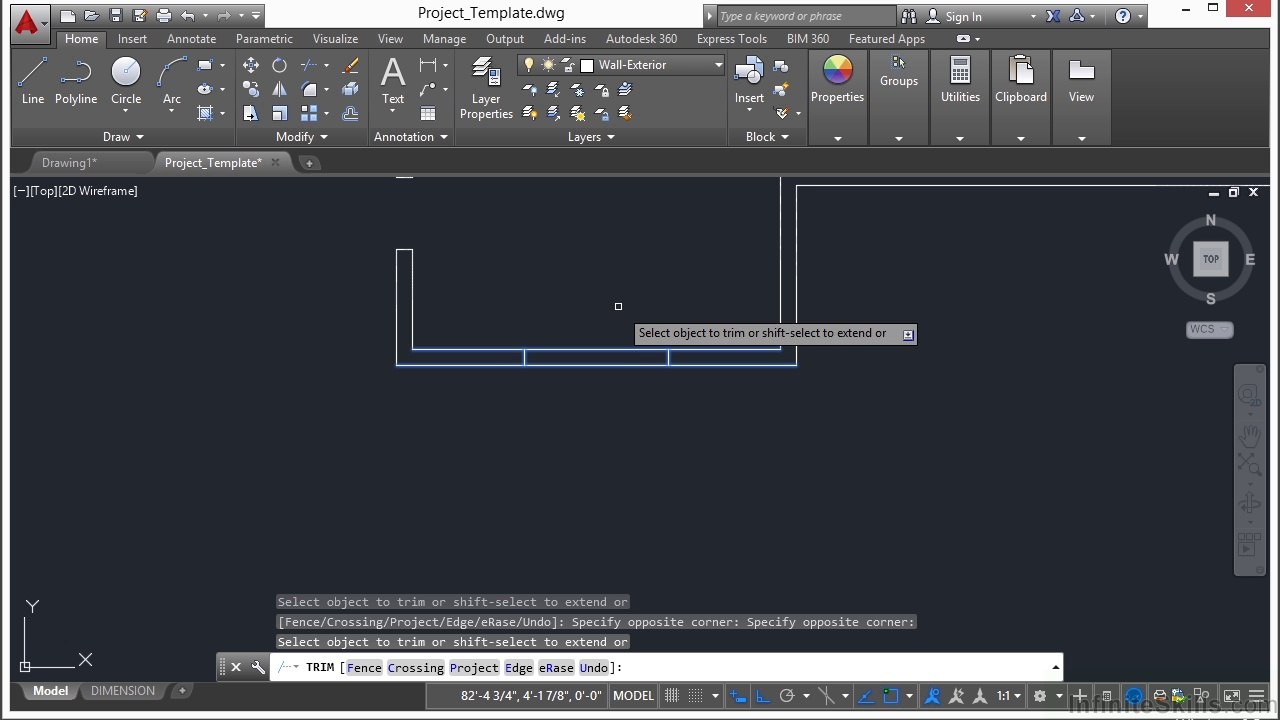Toggle the drawing grid display in status bar
The height and width of the screenshot is (720, 1280).
[x=672, y=696]
